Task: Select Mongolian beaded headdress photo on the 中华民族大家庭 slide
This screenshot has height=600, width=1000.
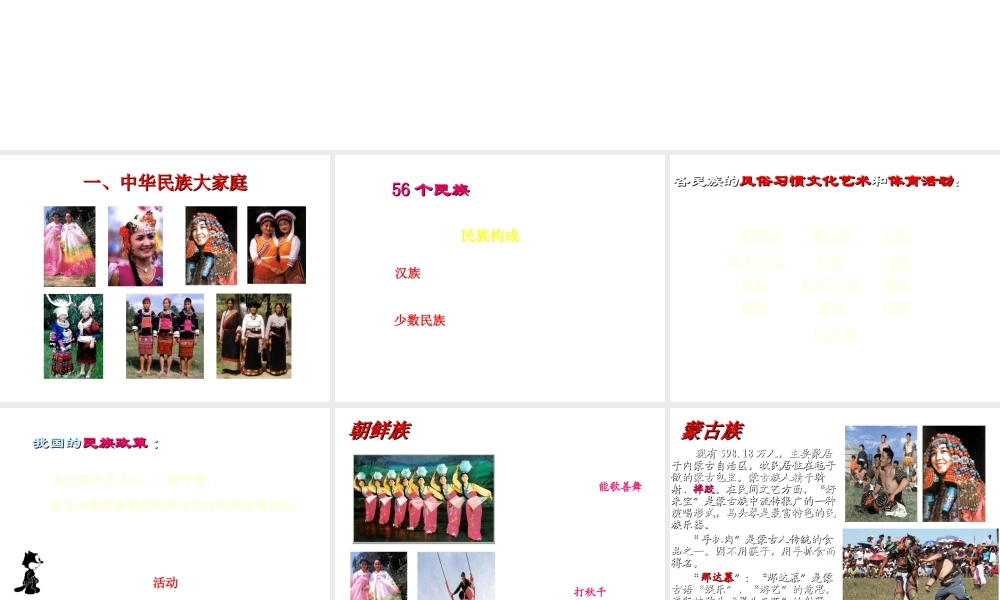Action: [x=211, y=245]
